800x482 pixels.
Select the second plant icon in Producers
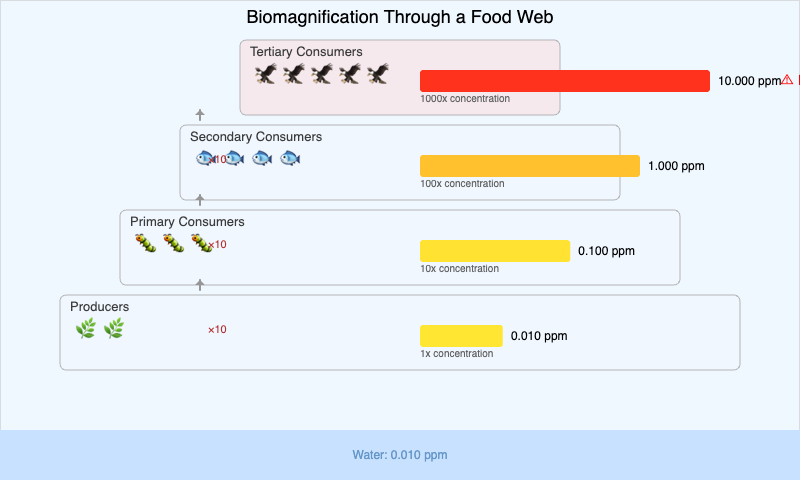click(x=114, y=328)
